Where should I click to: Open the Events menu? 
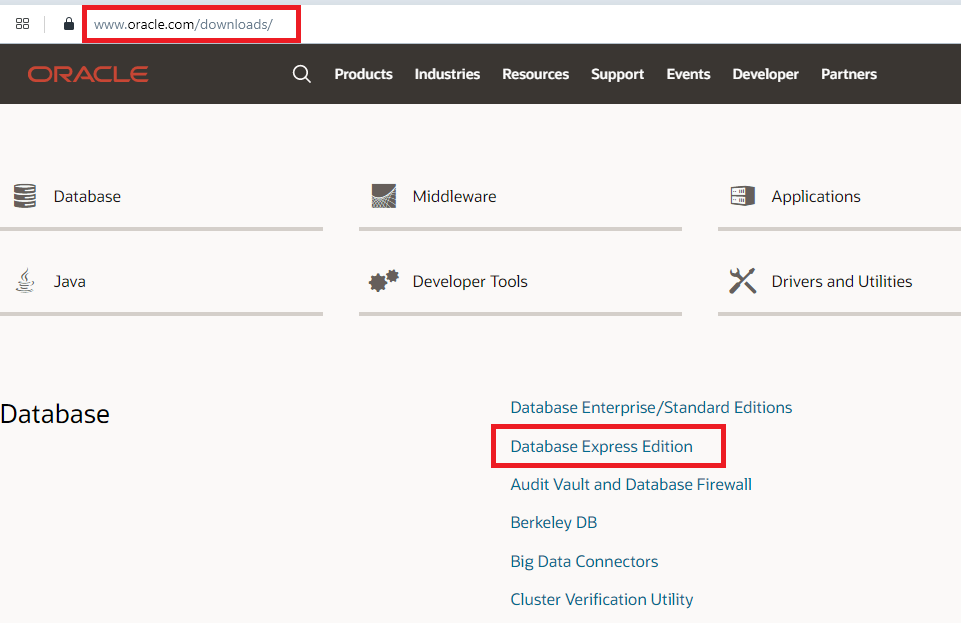click(688, 74)
